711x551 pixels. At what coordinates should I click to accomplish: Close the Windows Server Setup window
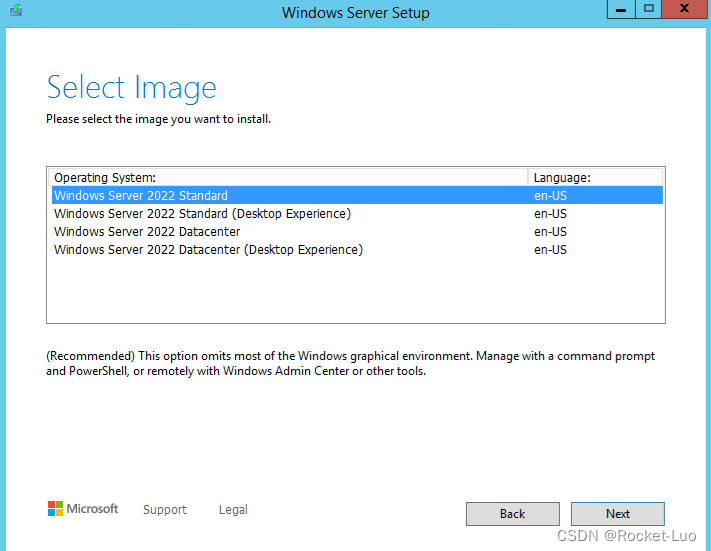pos(684,9)
